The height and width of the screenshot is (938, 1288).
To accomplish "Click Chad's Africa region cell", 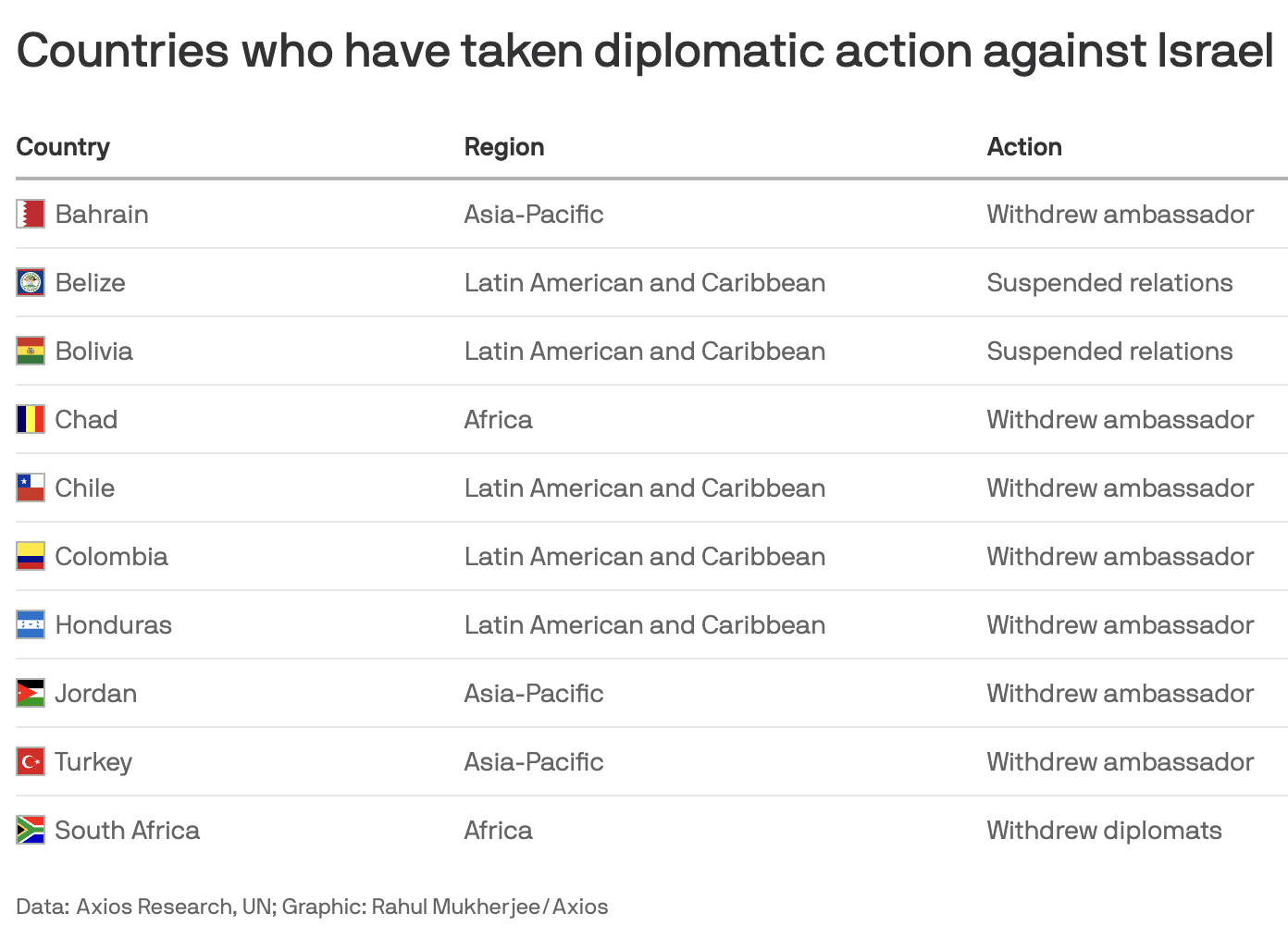I will [x=498, y=420].
